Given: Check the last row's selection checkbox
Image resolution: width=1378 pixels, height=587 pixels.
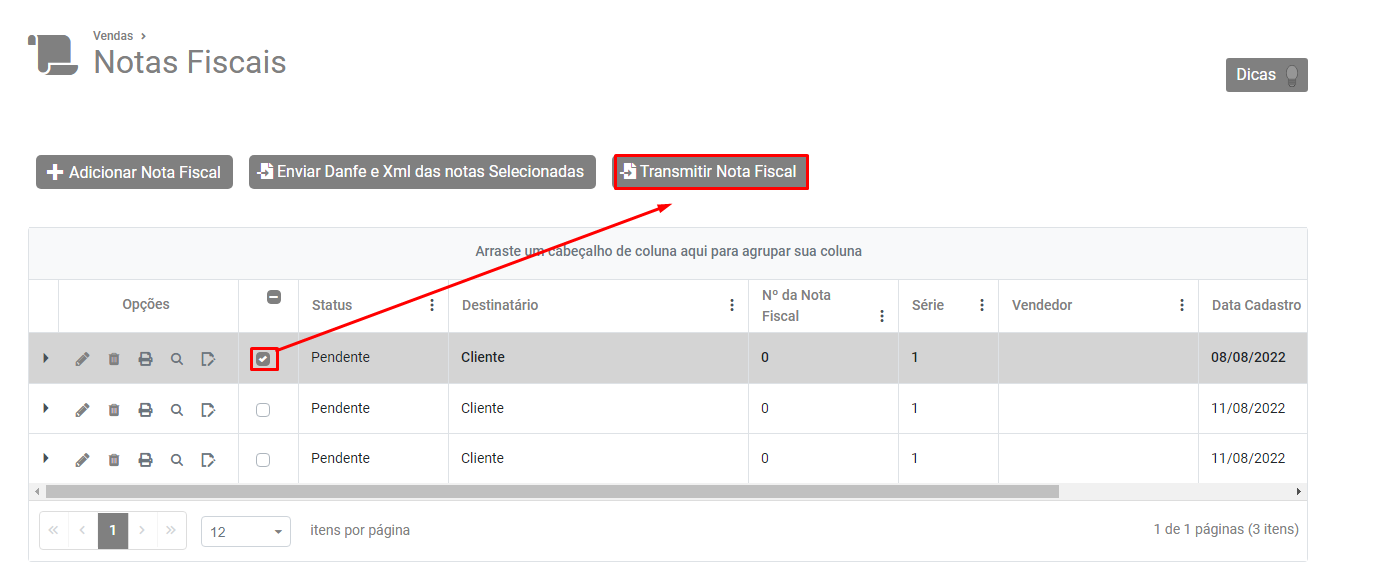Looking at the screenshot, I should tap(263, 460).
